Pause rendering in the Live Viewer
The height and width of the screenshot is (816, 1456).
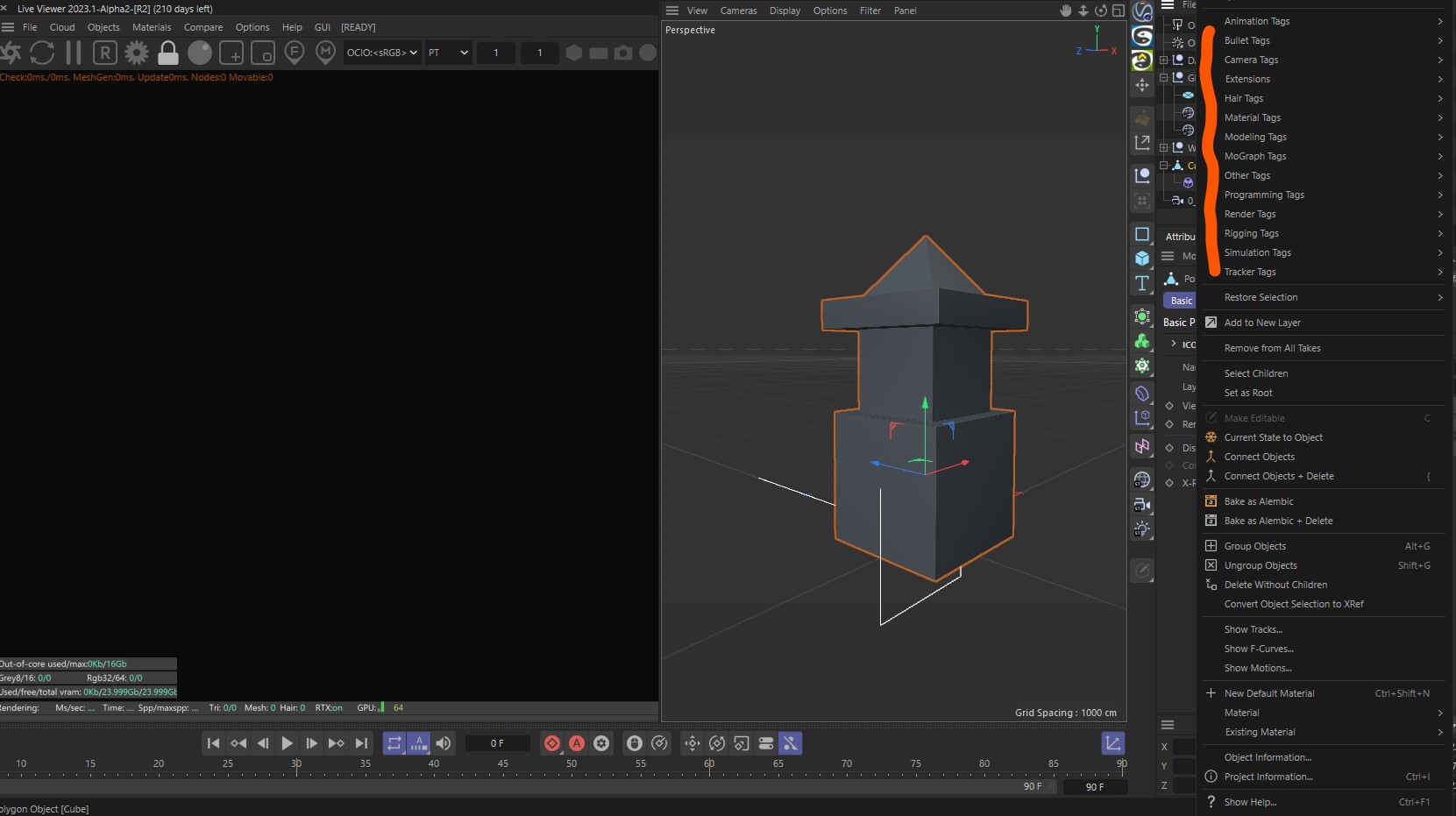[x=74, y=53]
